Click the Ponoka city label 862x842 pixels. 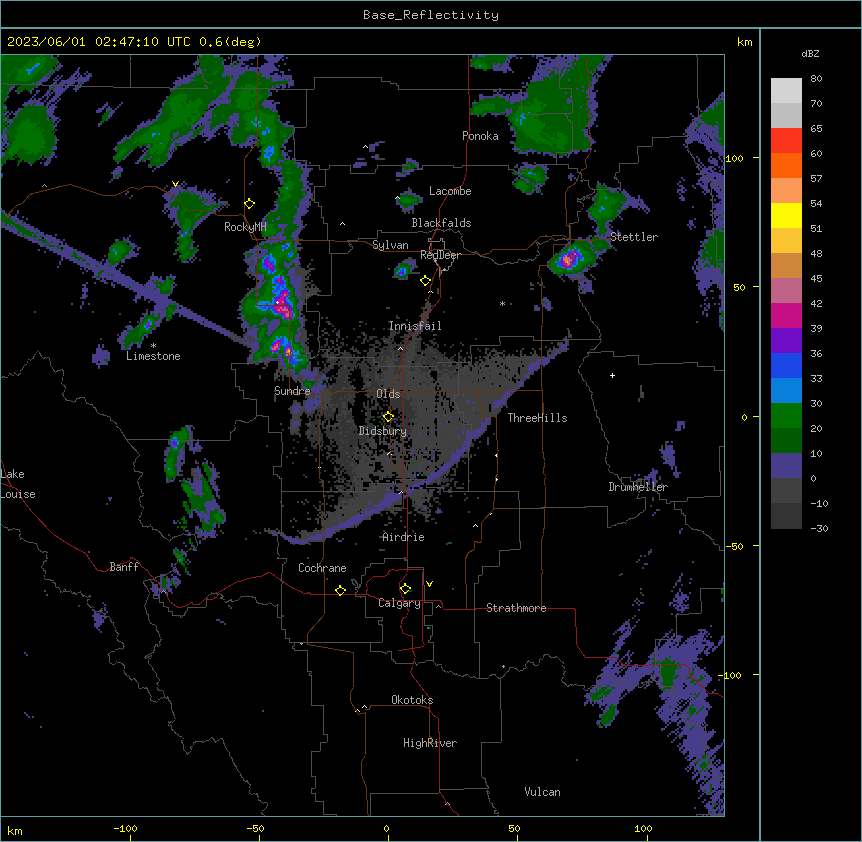[480, 136]
